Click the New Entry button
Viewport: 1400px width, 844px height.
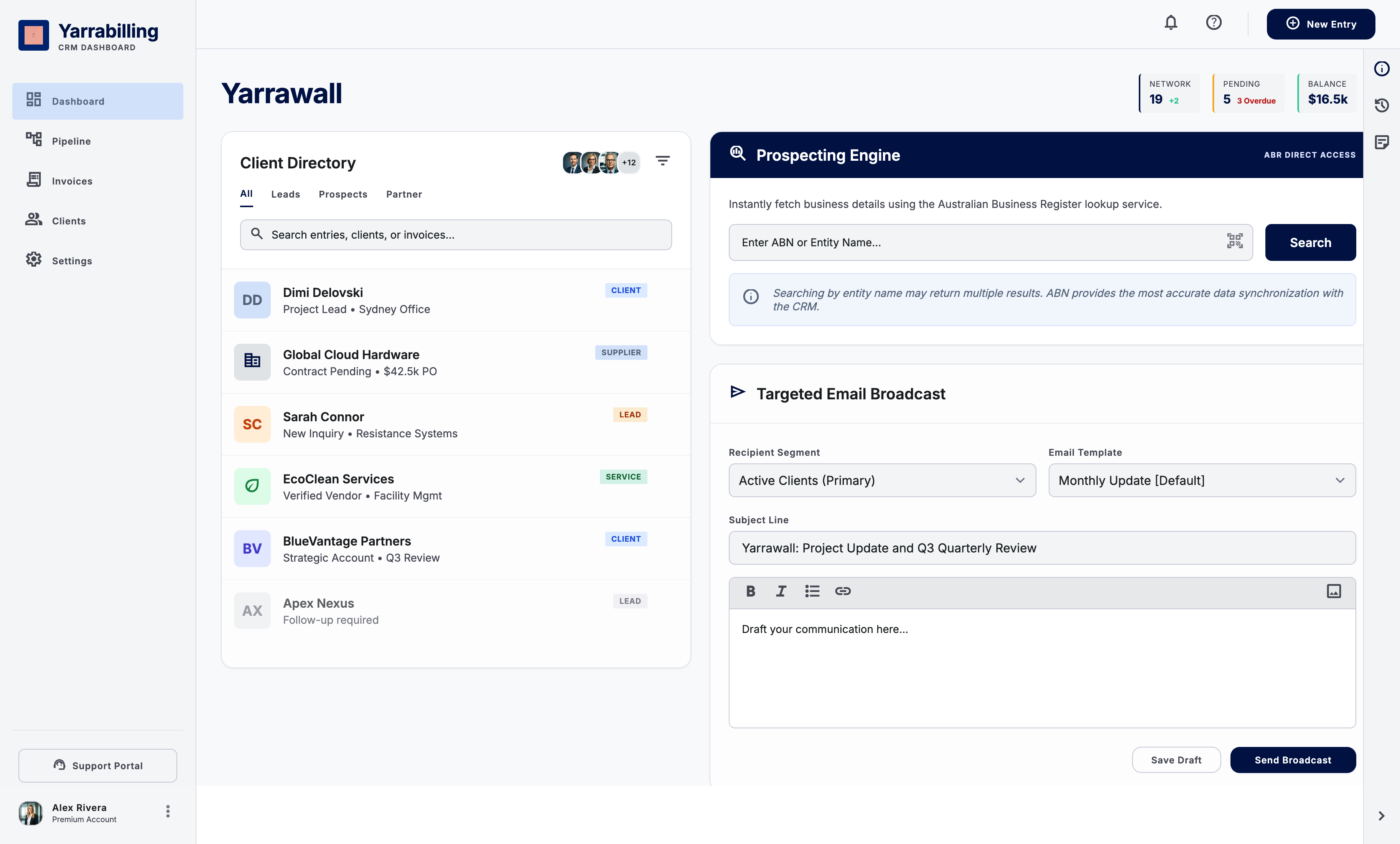pyautogui.click(x=1321, y=24)
